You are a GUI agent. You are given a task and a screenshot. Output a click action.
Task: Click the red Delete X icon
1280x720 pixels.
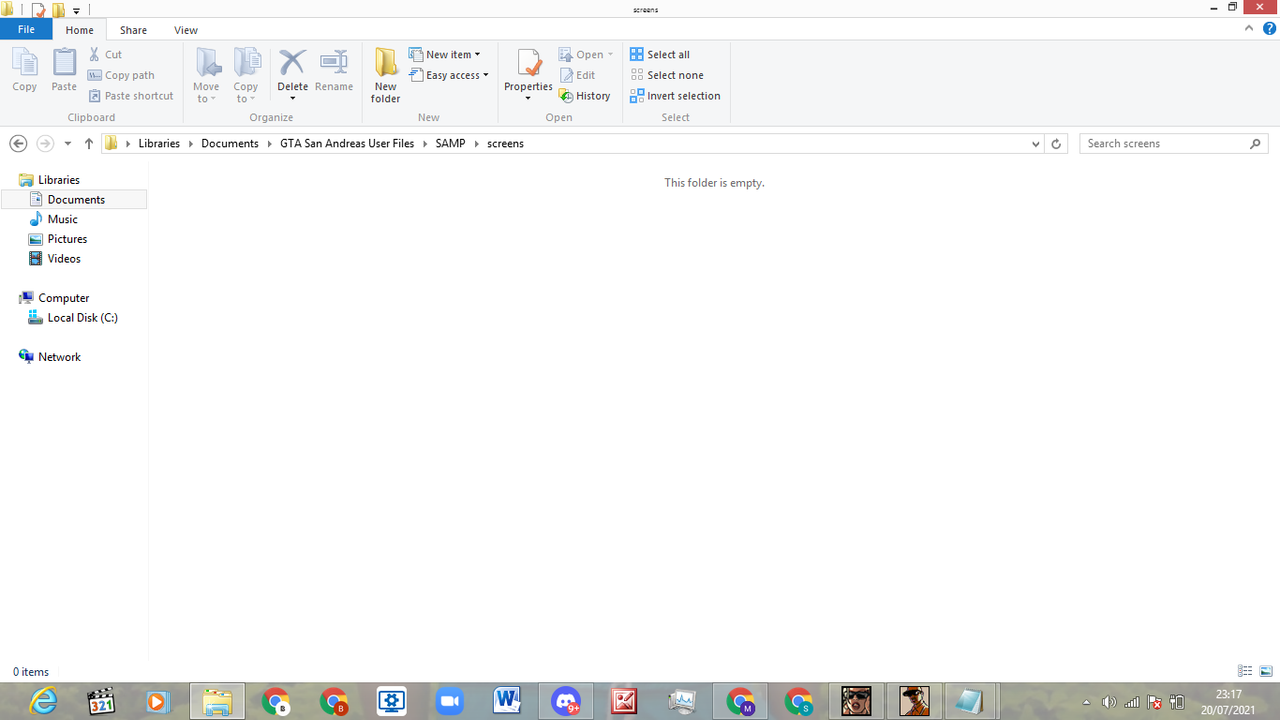[x=292, y=62]
